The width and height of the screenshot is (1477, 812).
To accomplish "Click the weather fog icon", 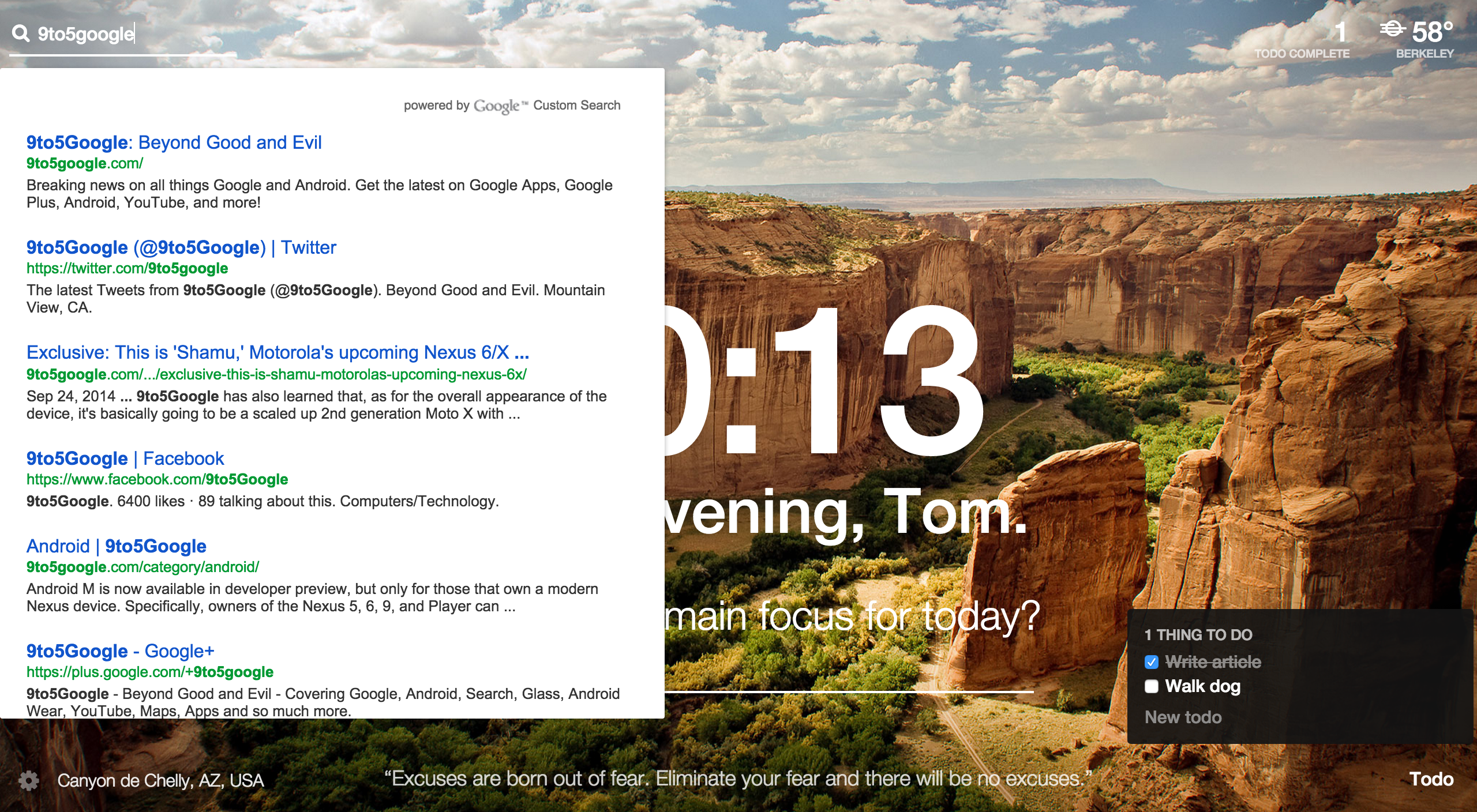I will 1392,28.
